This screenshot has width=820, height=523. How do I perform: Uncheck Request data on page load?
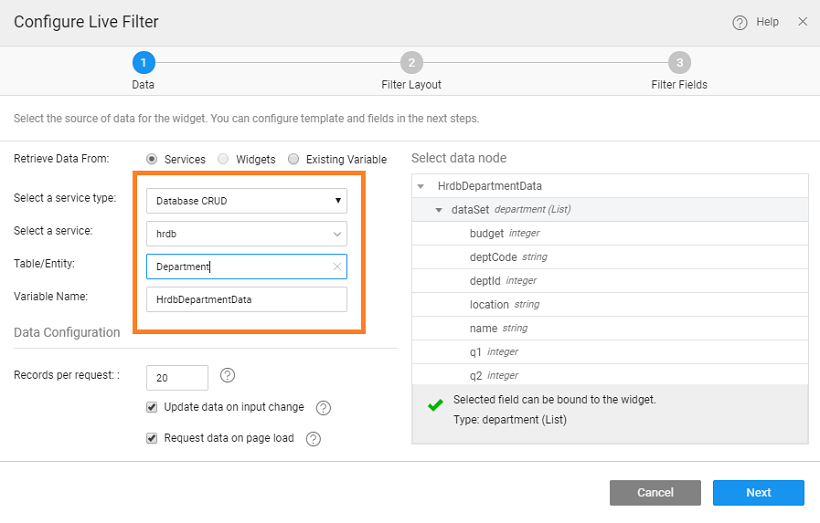click(152, 438)
